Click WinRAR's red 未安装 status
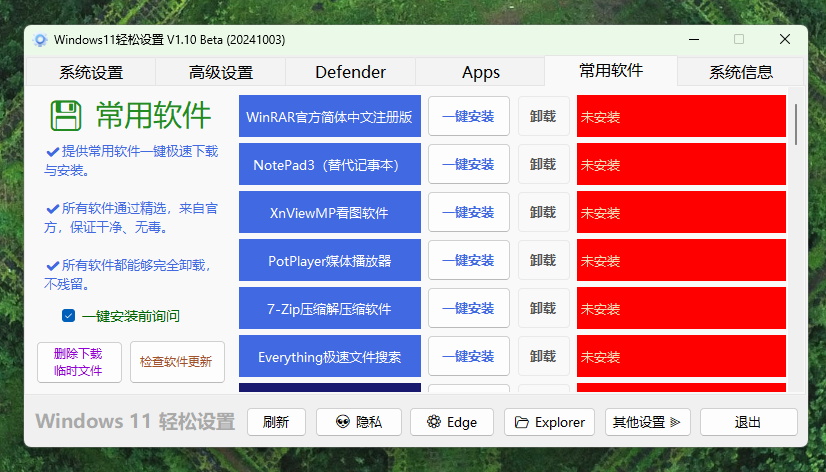This screenshot has width=826, height=472. (x=681, y=116)
